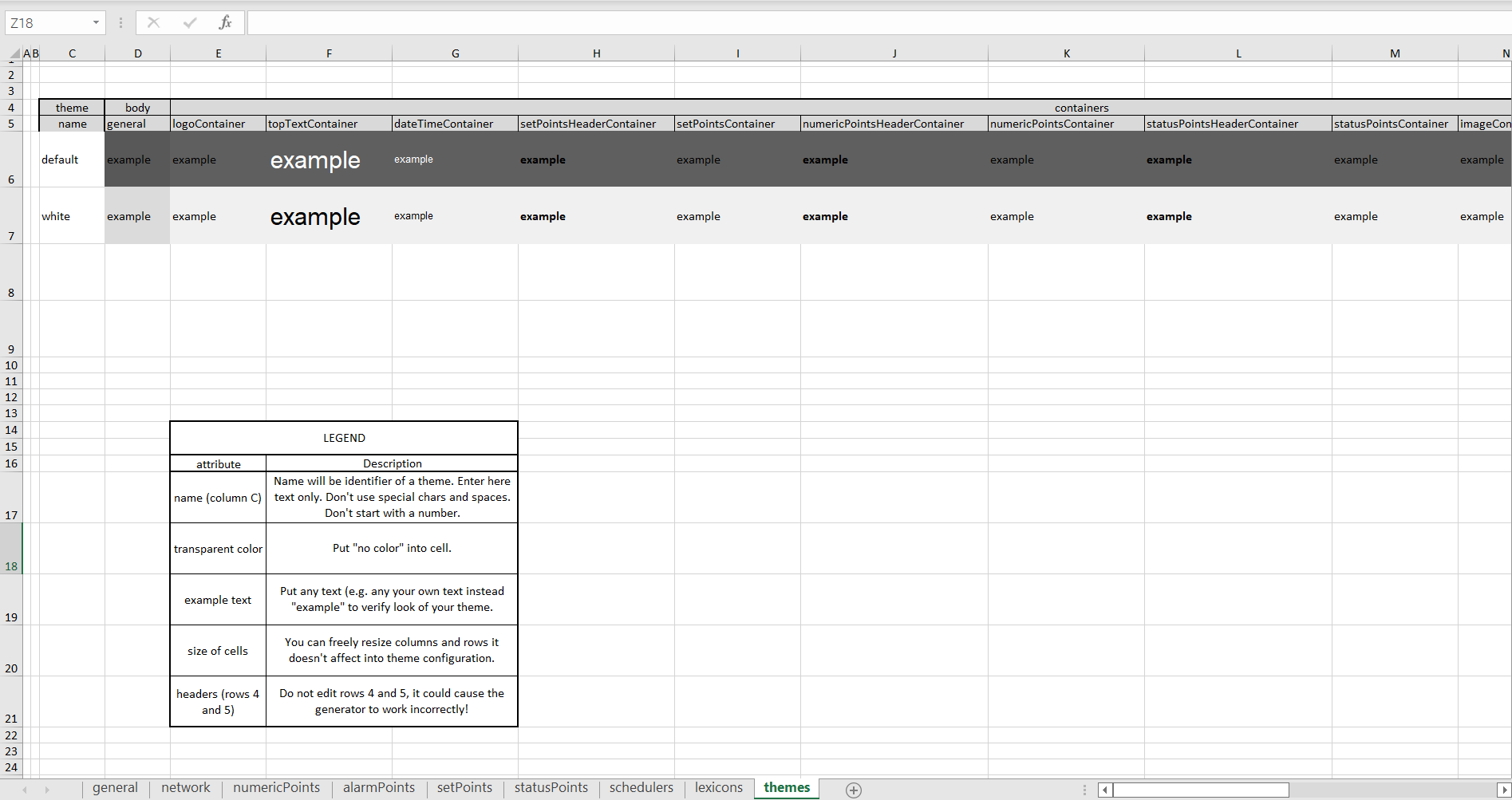This screenshot has height=800, width=1512.
Task: Open the Name Box dropdown arrow
Action: coord(95,22)
